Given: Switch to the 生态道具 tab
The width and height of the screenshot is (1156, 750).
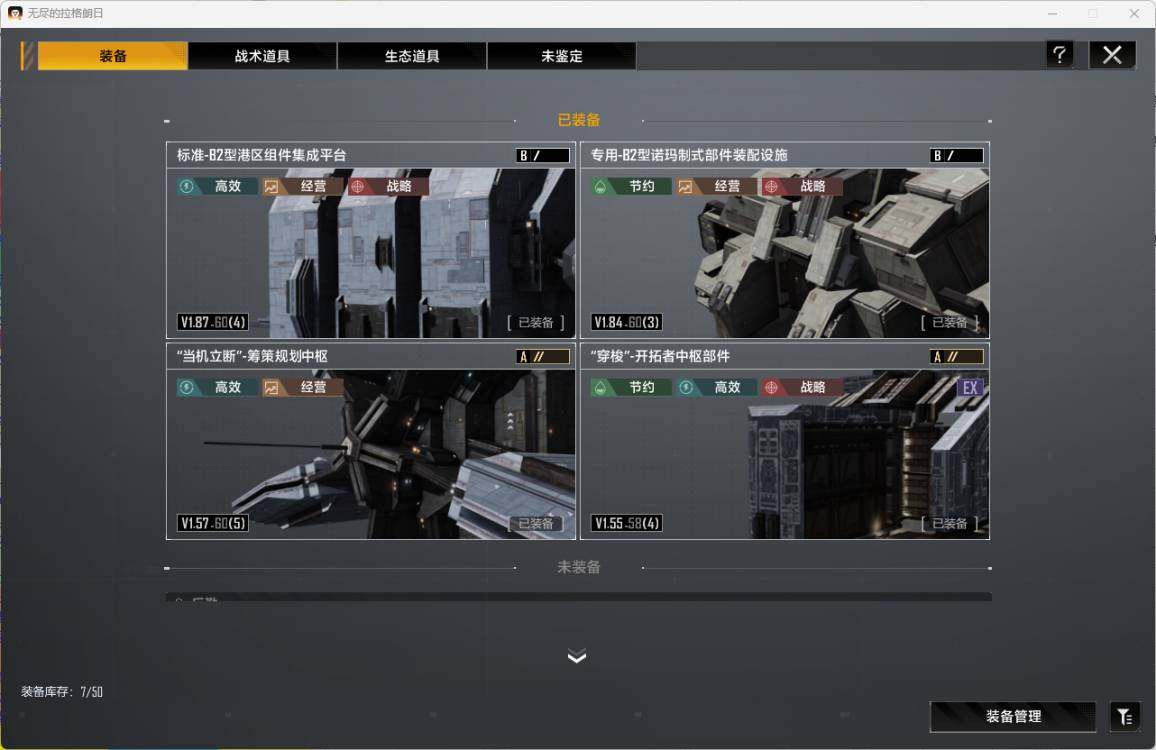Looking at the screenshot, I should coord(412,56).
